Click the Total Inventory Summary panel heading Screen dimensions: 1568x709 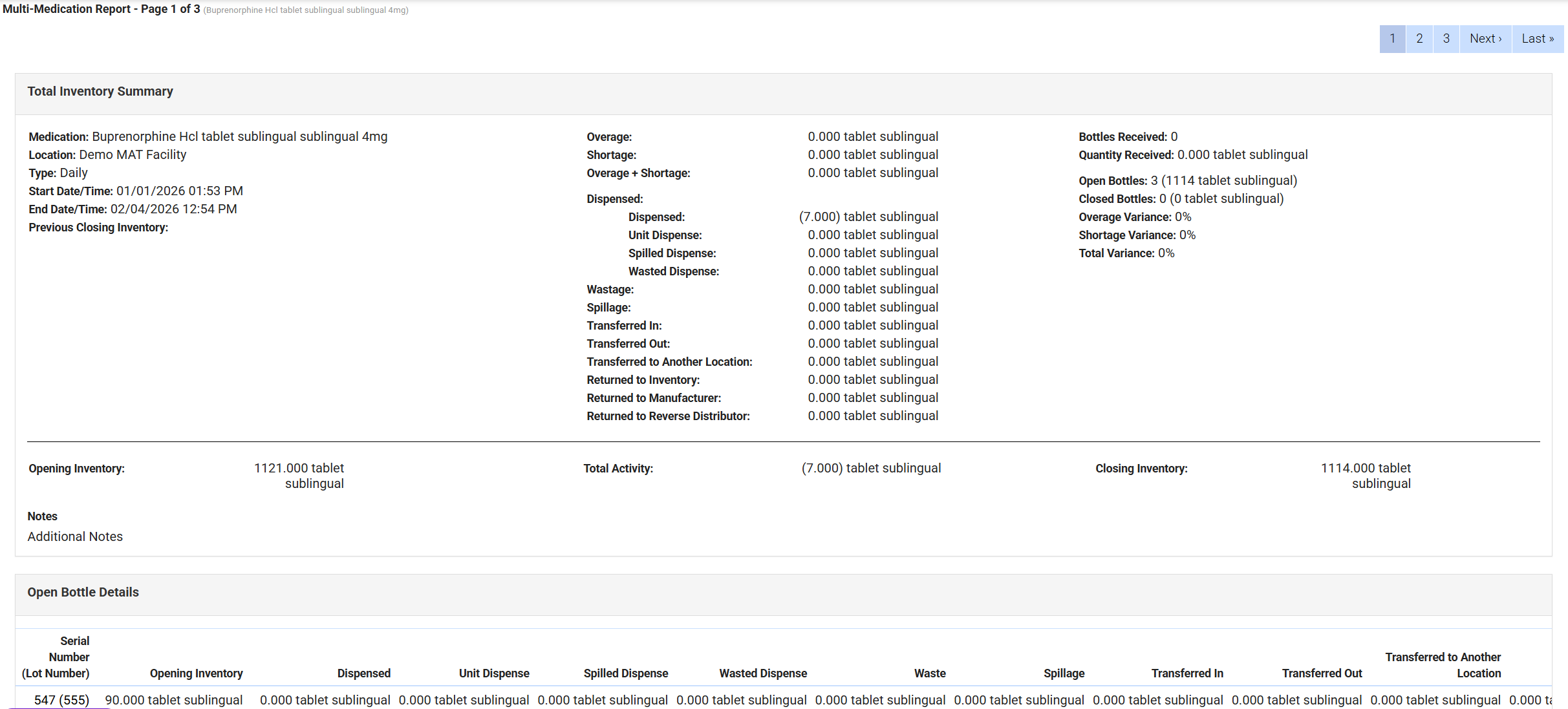pyautogui.click(x=100, y=92)
